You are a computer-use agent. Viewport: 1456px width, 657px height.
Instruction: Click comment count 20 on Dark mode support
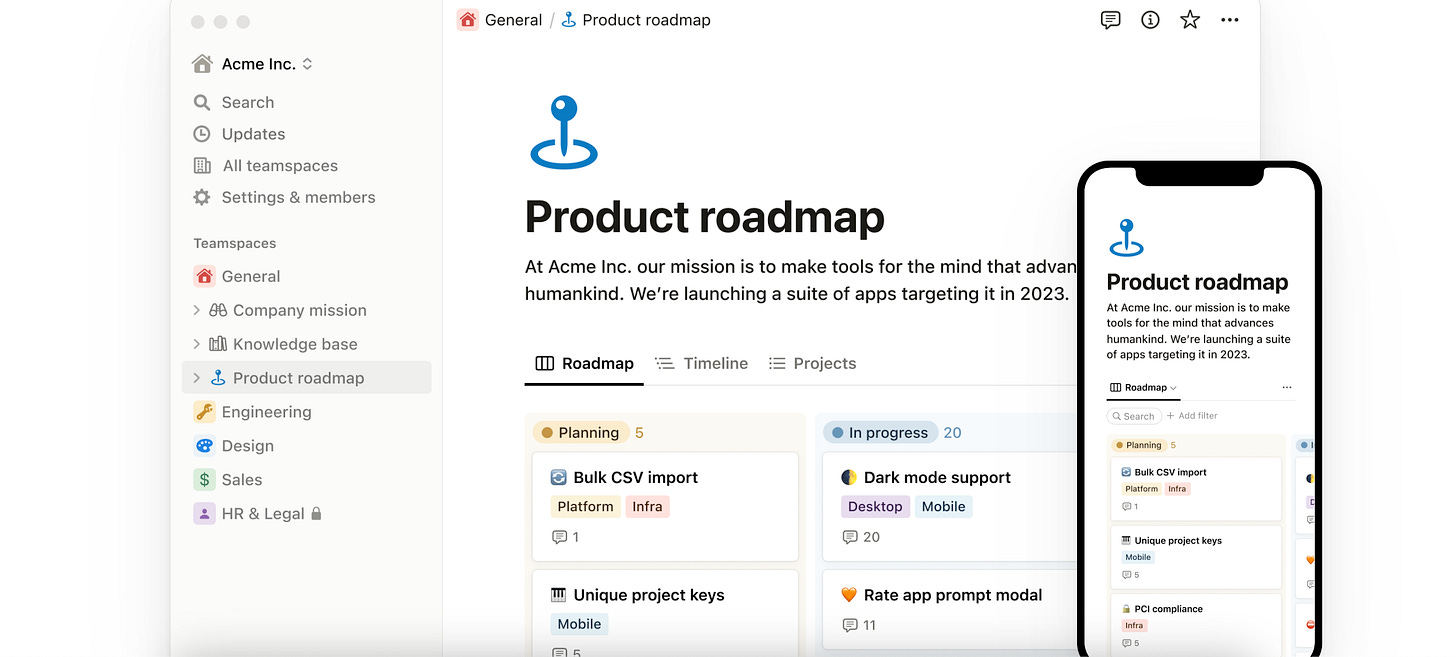point(861,537)
